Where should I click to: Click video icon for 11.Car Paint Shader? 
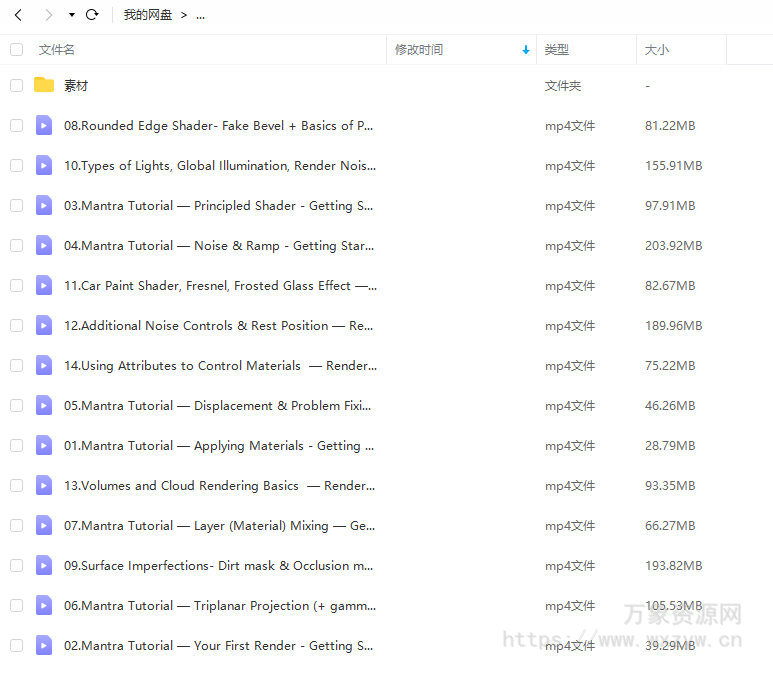[44, 285]
